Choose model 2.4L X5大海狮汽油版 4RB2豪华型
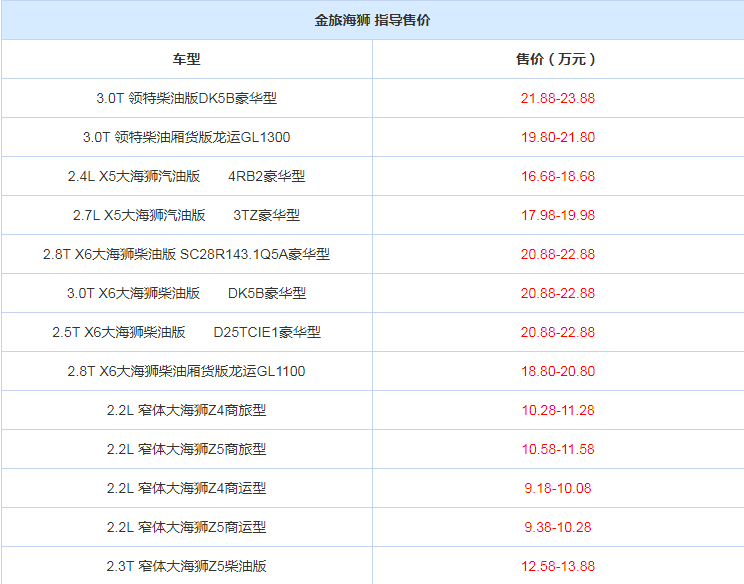Viewport: 744px width, 584px height. point(186,176)
